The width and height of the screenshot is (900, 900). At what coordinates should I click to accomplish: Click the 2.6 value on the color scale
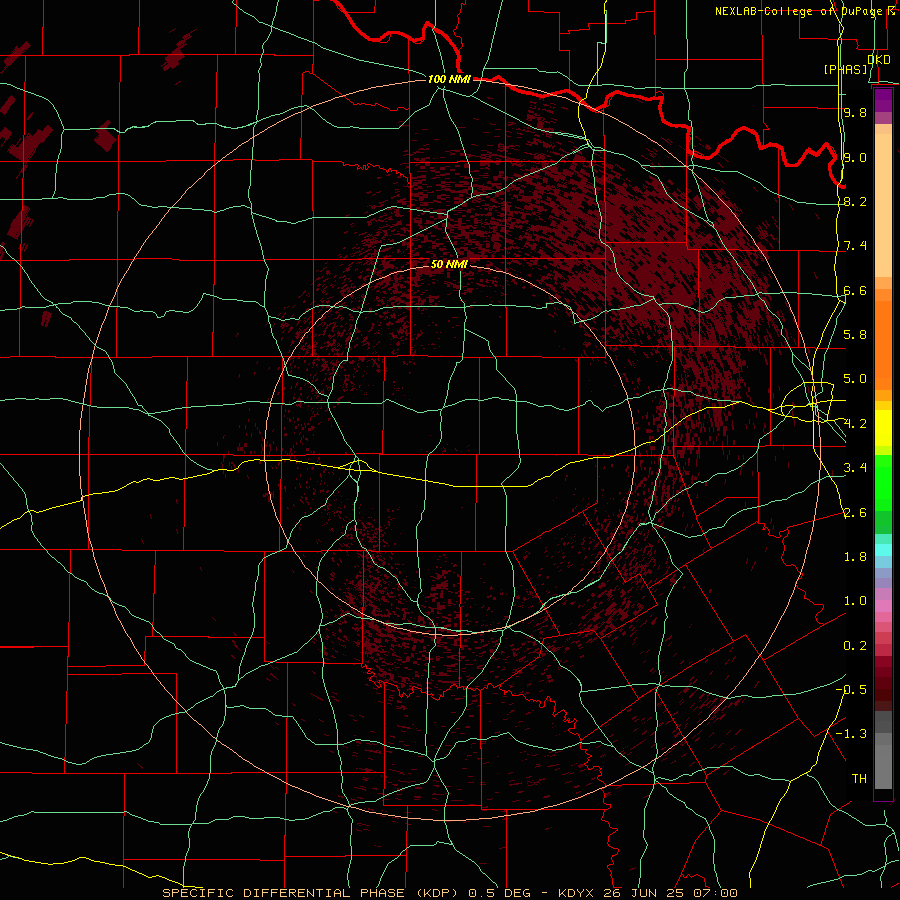(x=855, y=512)
